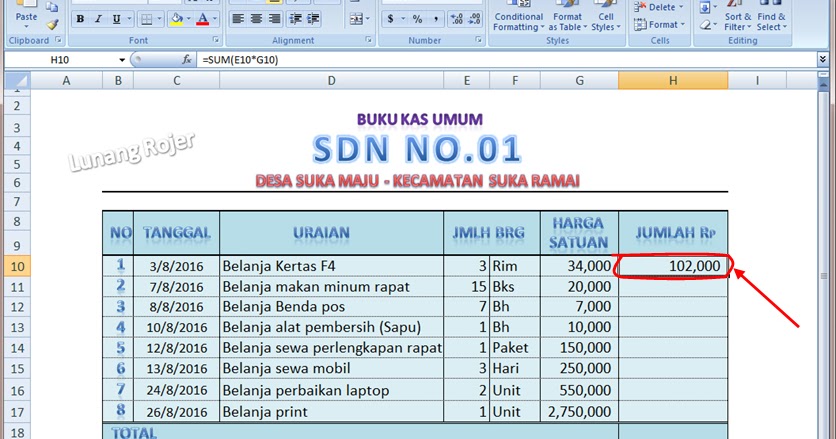
Task: Open Format as Table gallery
Action: 567,17
